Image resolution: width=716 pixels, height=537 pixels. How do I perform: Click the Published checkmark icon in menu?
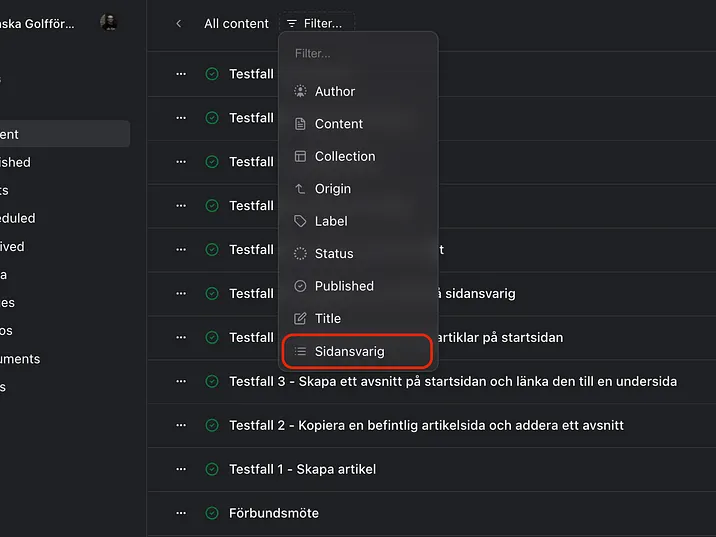[x=300, y=286]
